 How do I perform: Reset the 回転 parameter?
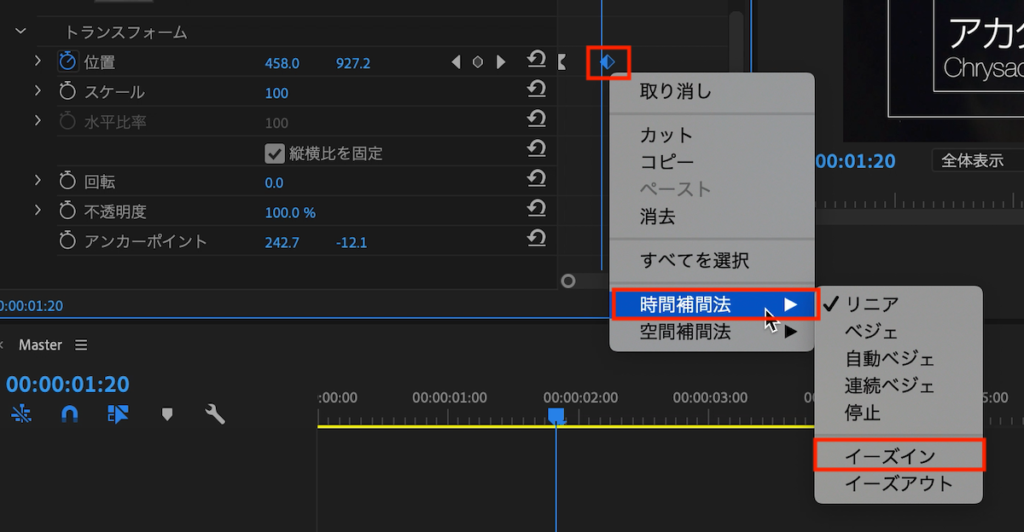[x=536, y=179]
